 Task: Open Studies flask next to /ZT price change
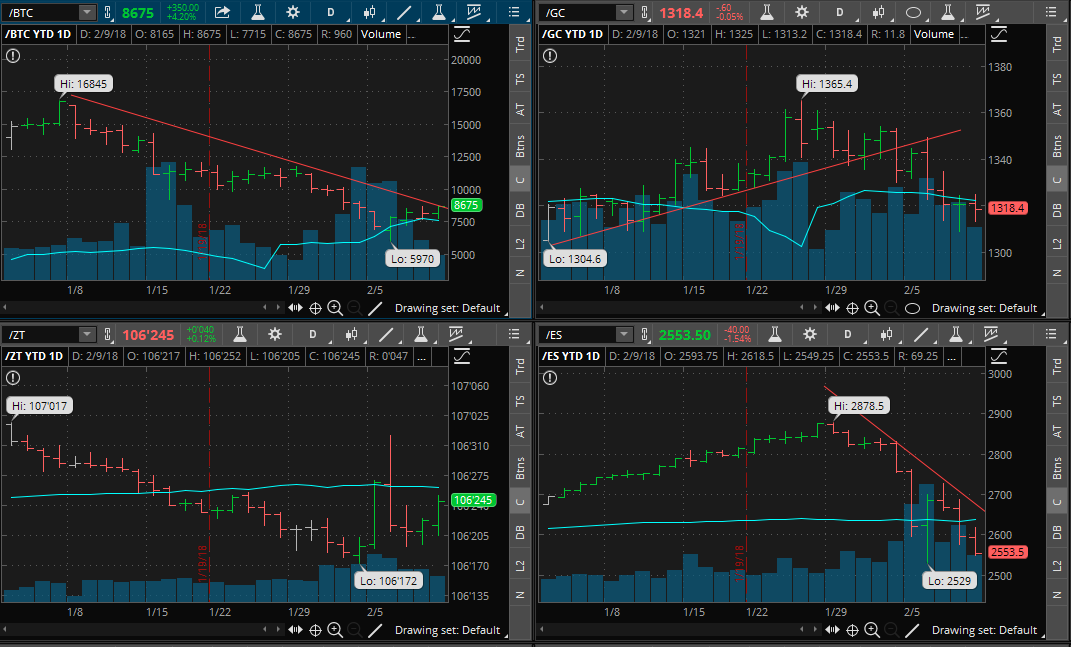tap(240, 334)
